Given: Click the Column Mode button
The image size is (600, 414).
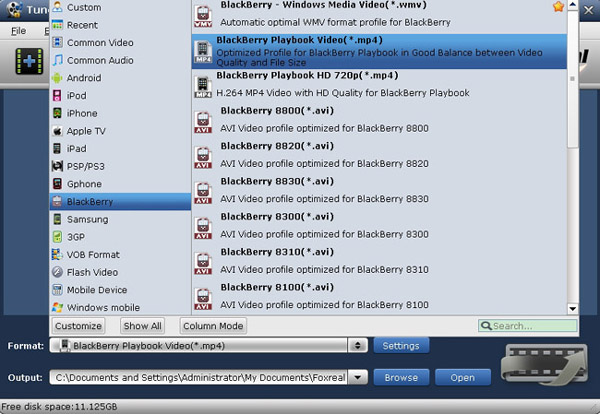Looking at the screenshot, I should (x=213, y=326).
